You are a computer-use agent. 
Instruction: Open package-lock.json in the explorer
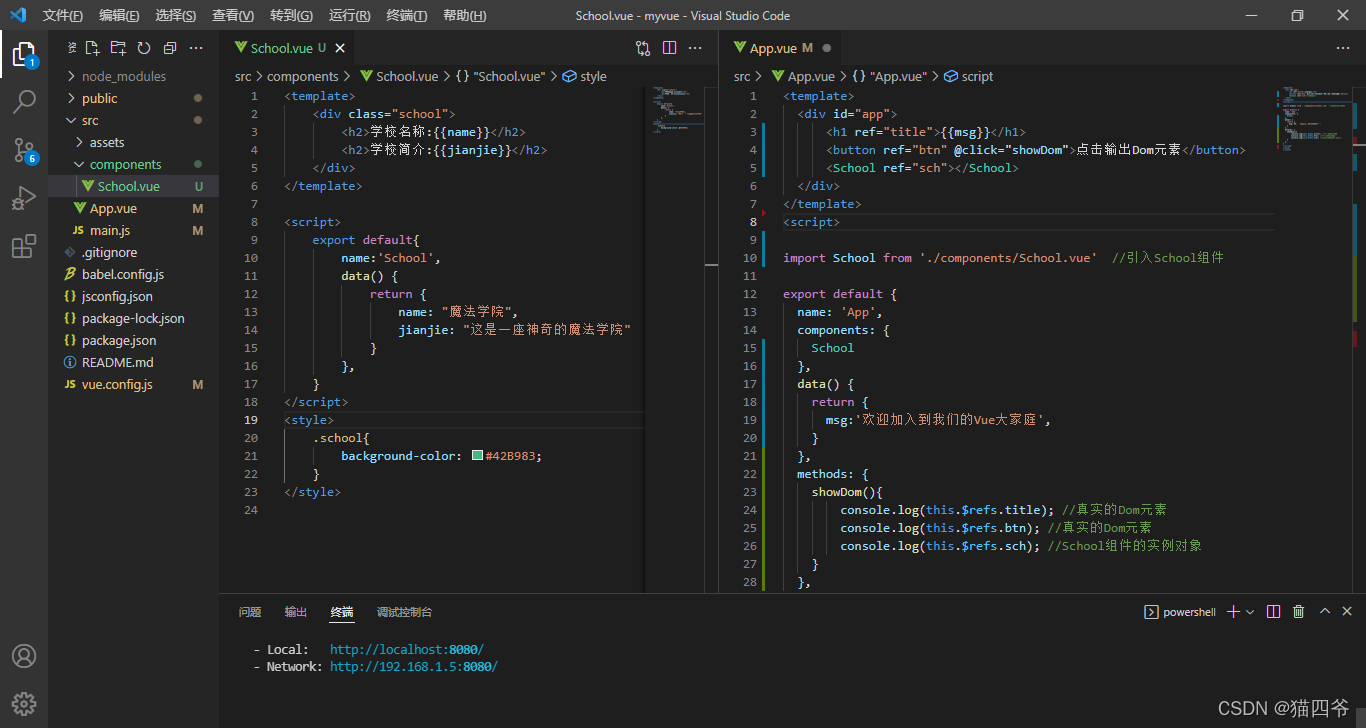point(133,318)
